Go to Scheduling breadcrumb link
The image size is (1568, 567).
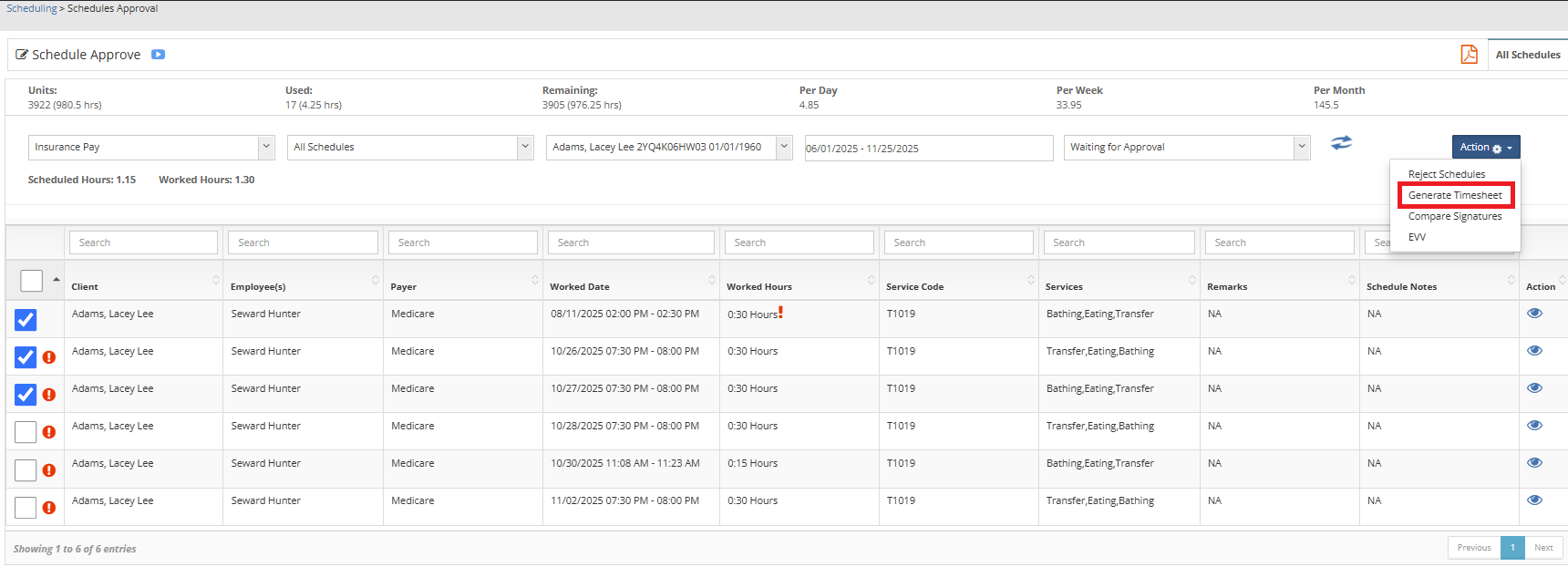[x=32, y=8]
